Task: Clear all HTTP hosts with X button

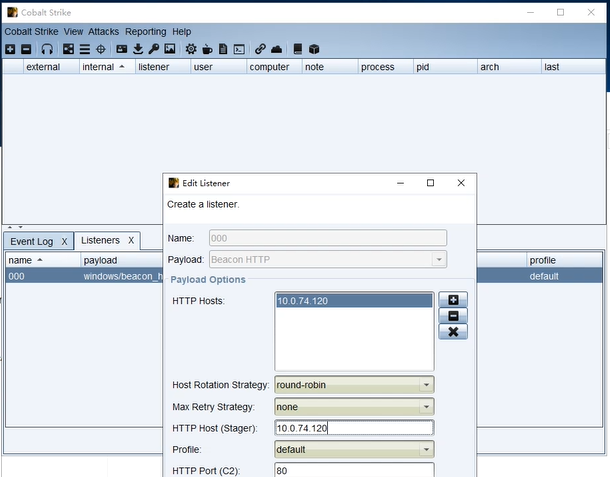Action: pos(453,332)
